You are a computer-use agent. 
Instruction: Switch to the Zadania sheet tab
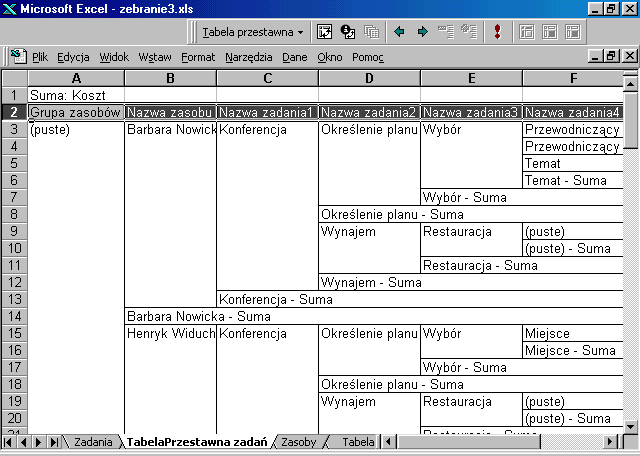point(93,441)
